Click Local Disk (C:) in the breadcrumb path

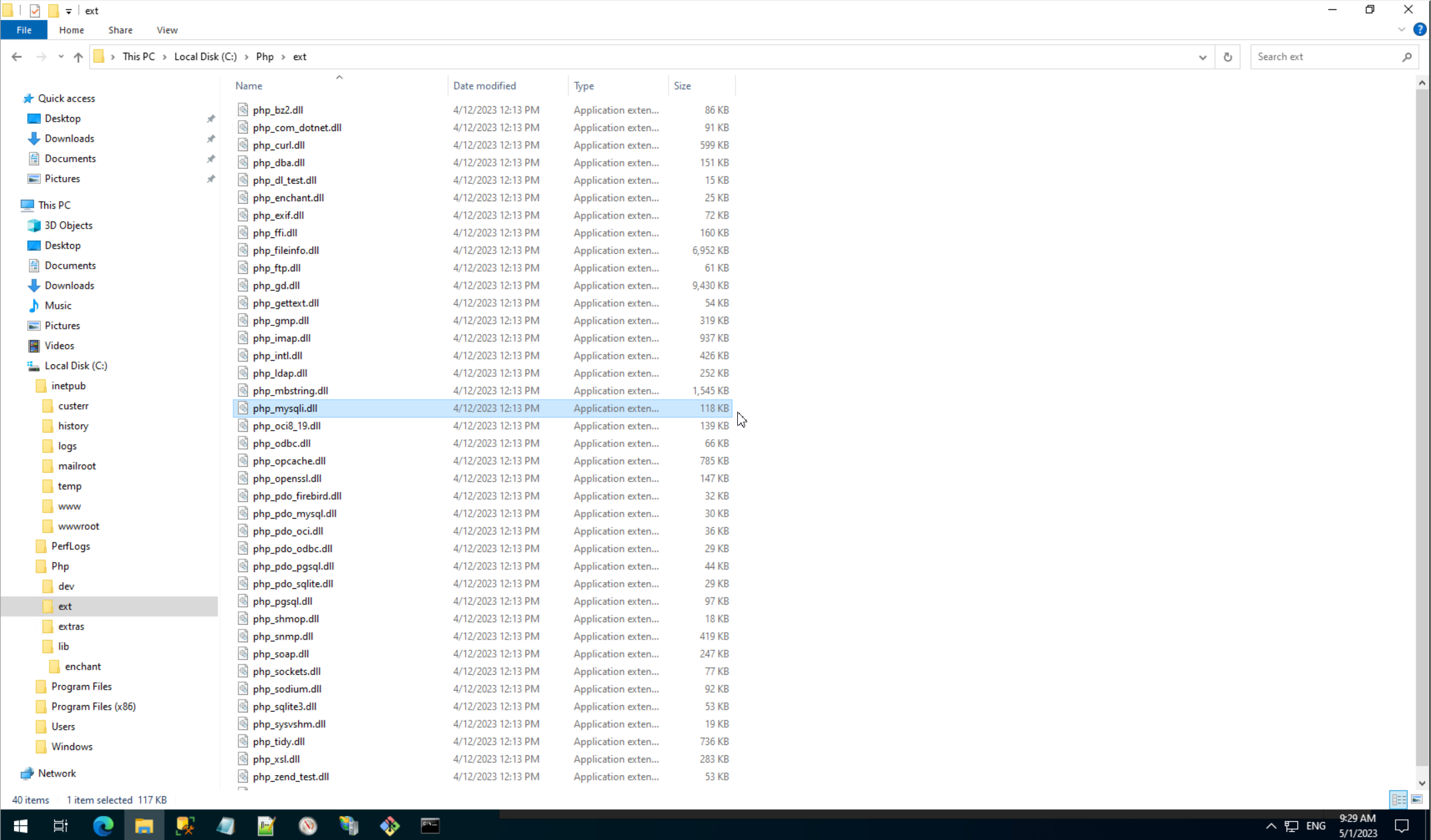coord(205,57)
